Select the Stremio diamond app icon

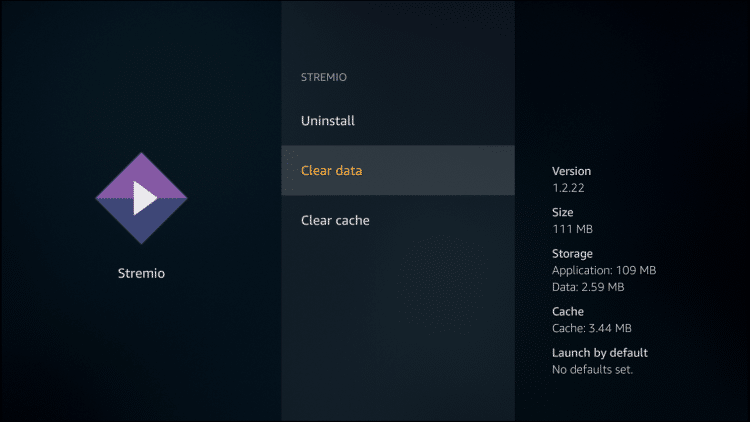(x=141, y=198)
